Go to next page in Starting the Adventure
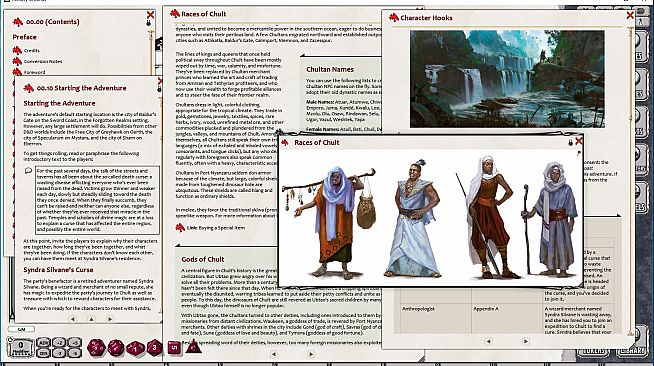Screen dimensions: 654x366 pos(110,319)
